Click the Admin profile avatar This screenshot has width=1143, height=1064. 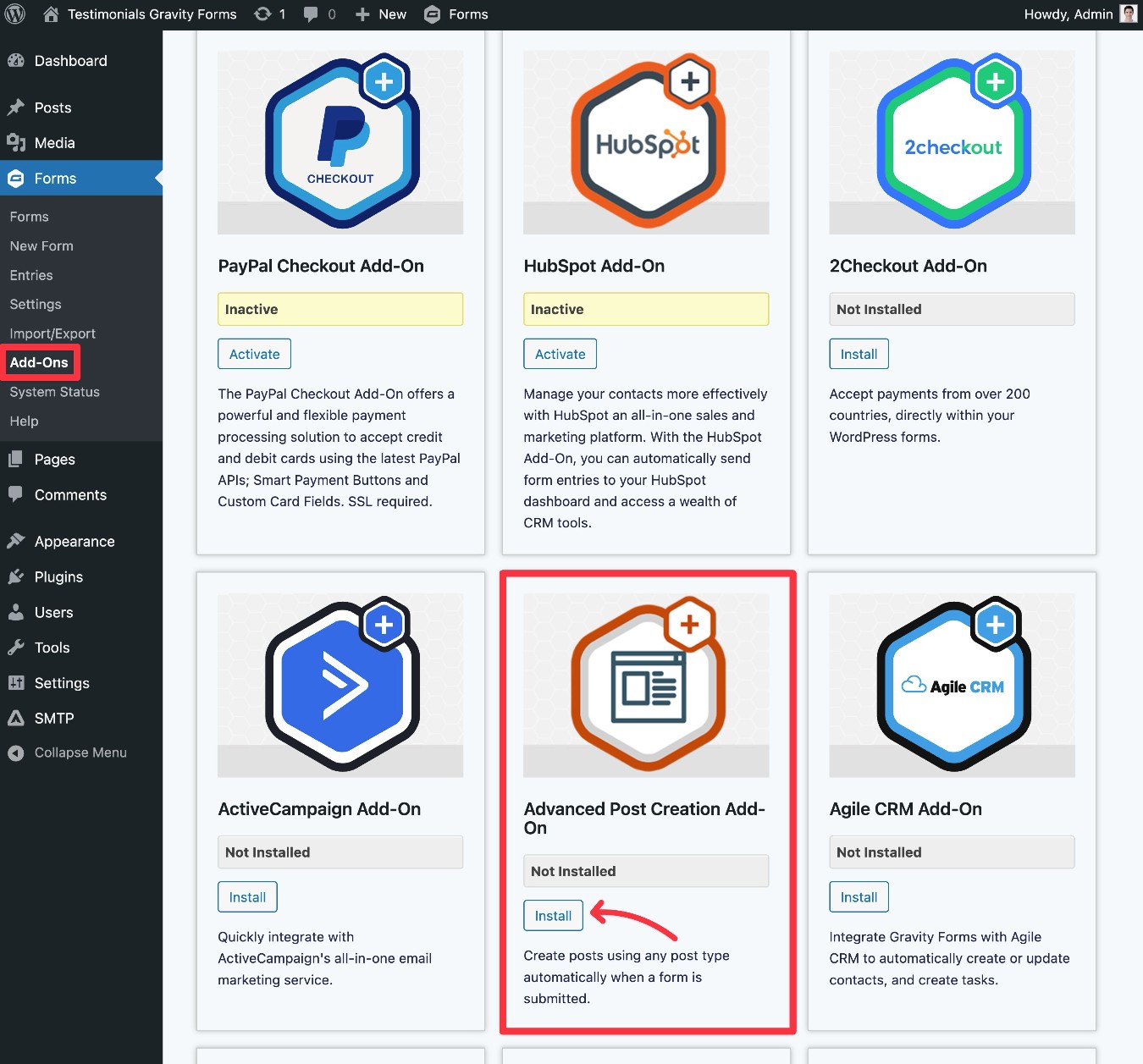click(1129, 14)
